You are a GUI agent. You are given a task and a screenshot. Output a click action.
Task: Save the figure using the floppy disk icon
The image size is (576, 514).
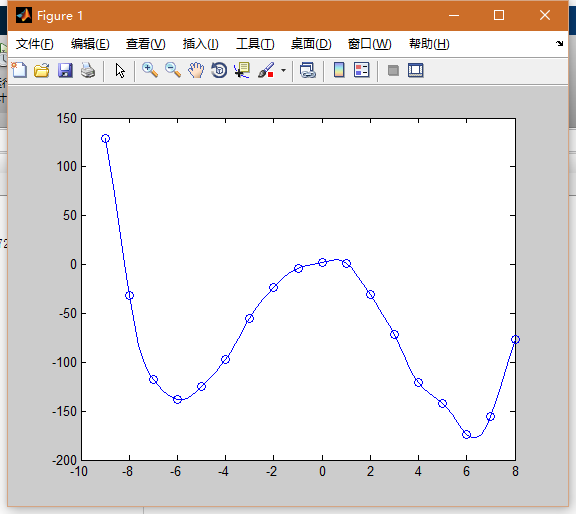(65, 70)
